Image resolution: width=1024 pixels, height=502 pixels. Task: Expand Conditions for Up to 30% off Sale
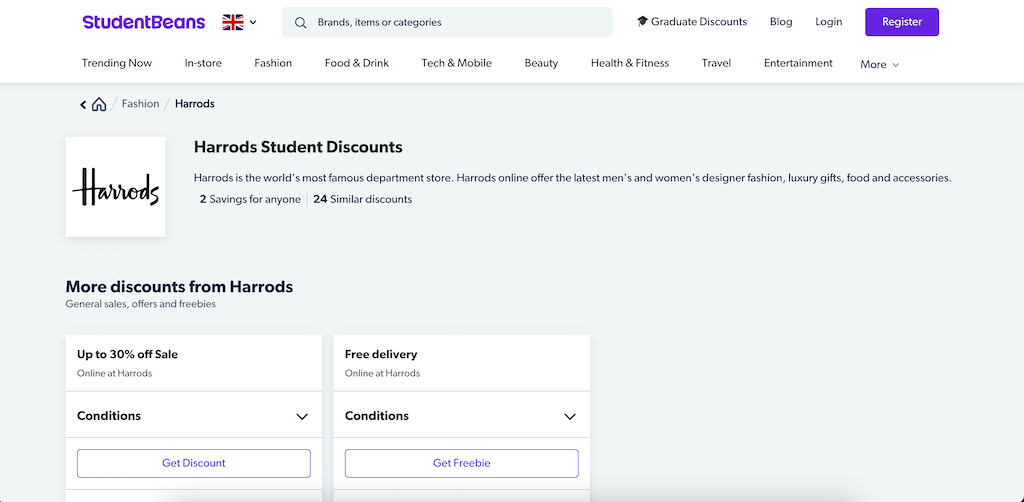pos(194,416)
